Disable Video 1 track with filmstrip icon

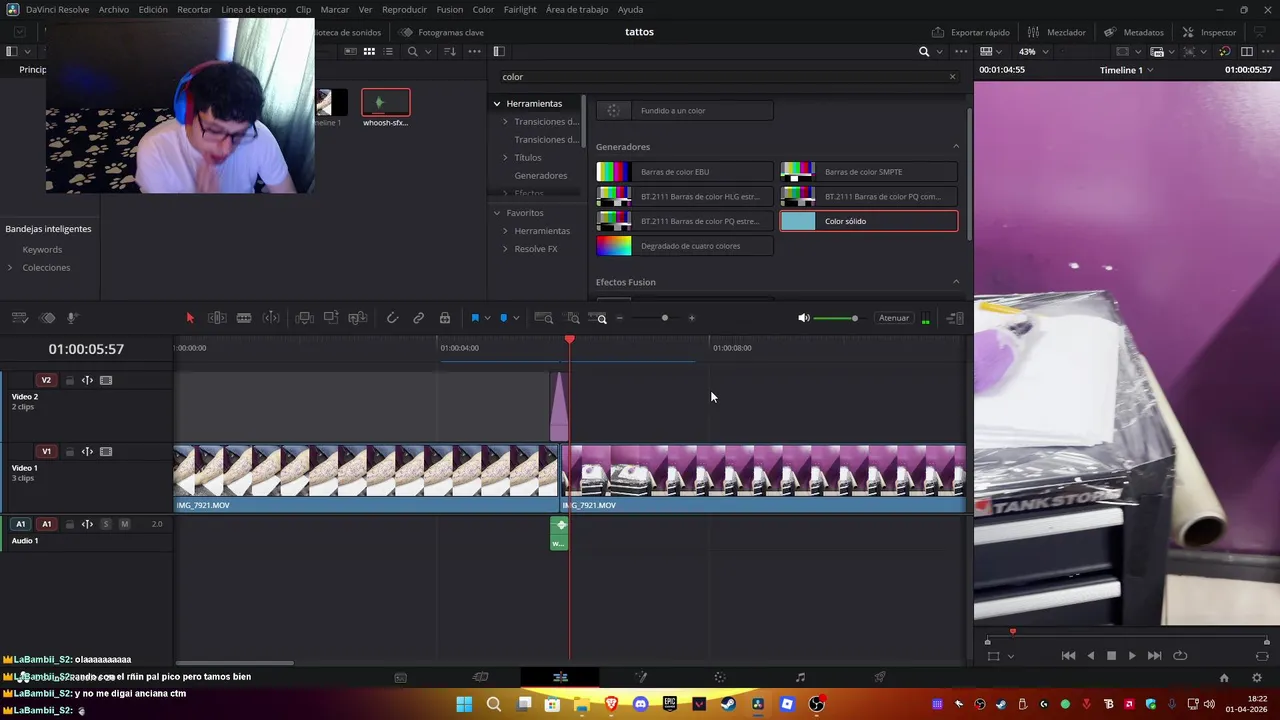click(x=106, y=452)
